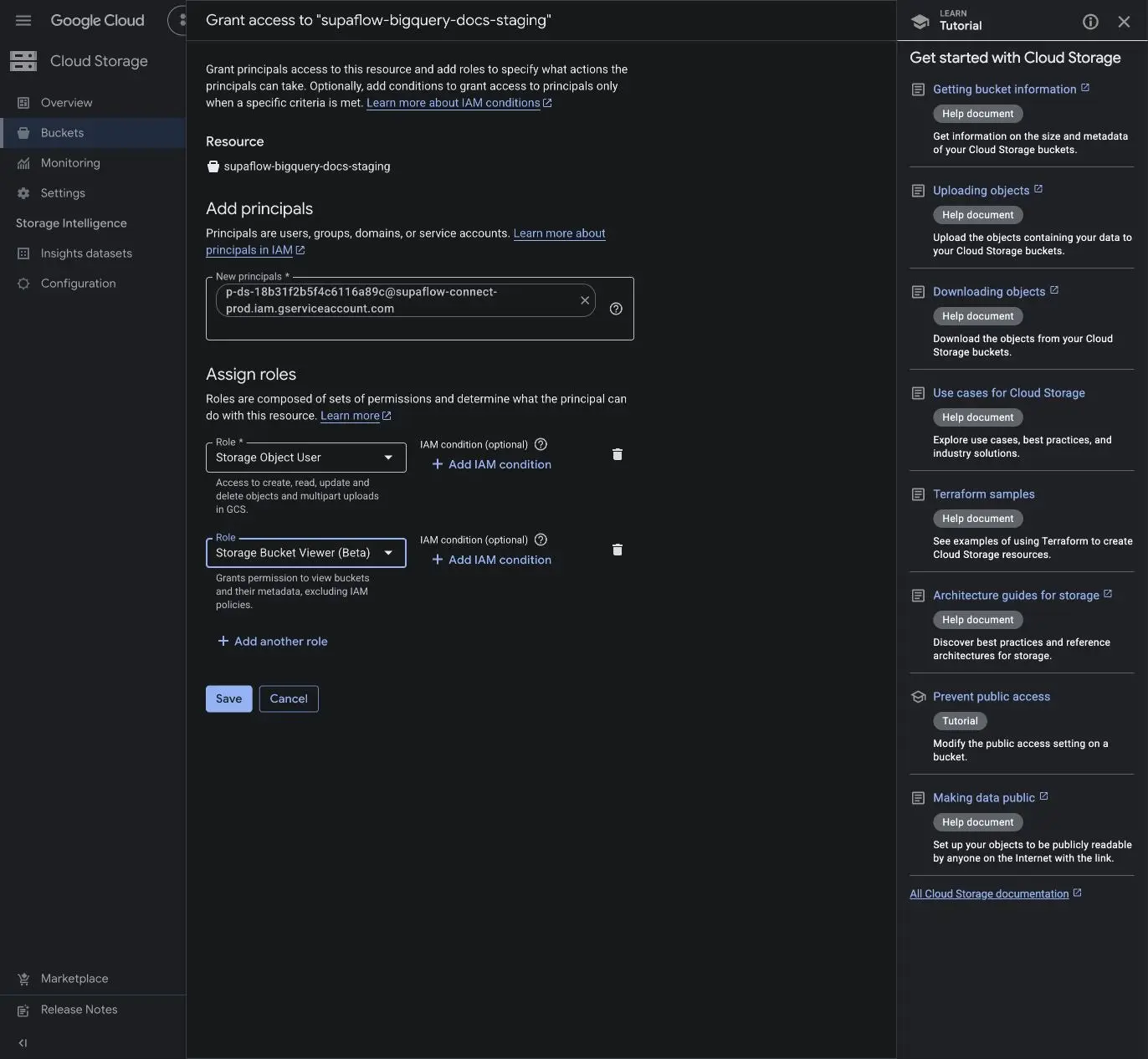This screenshot has height=1059, width=1148.
Task: Add IAM condition for Storage Bucket Viewer
Action: 491,560
